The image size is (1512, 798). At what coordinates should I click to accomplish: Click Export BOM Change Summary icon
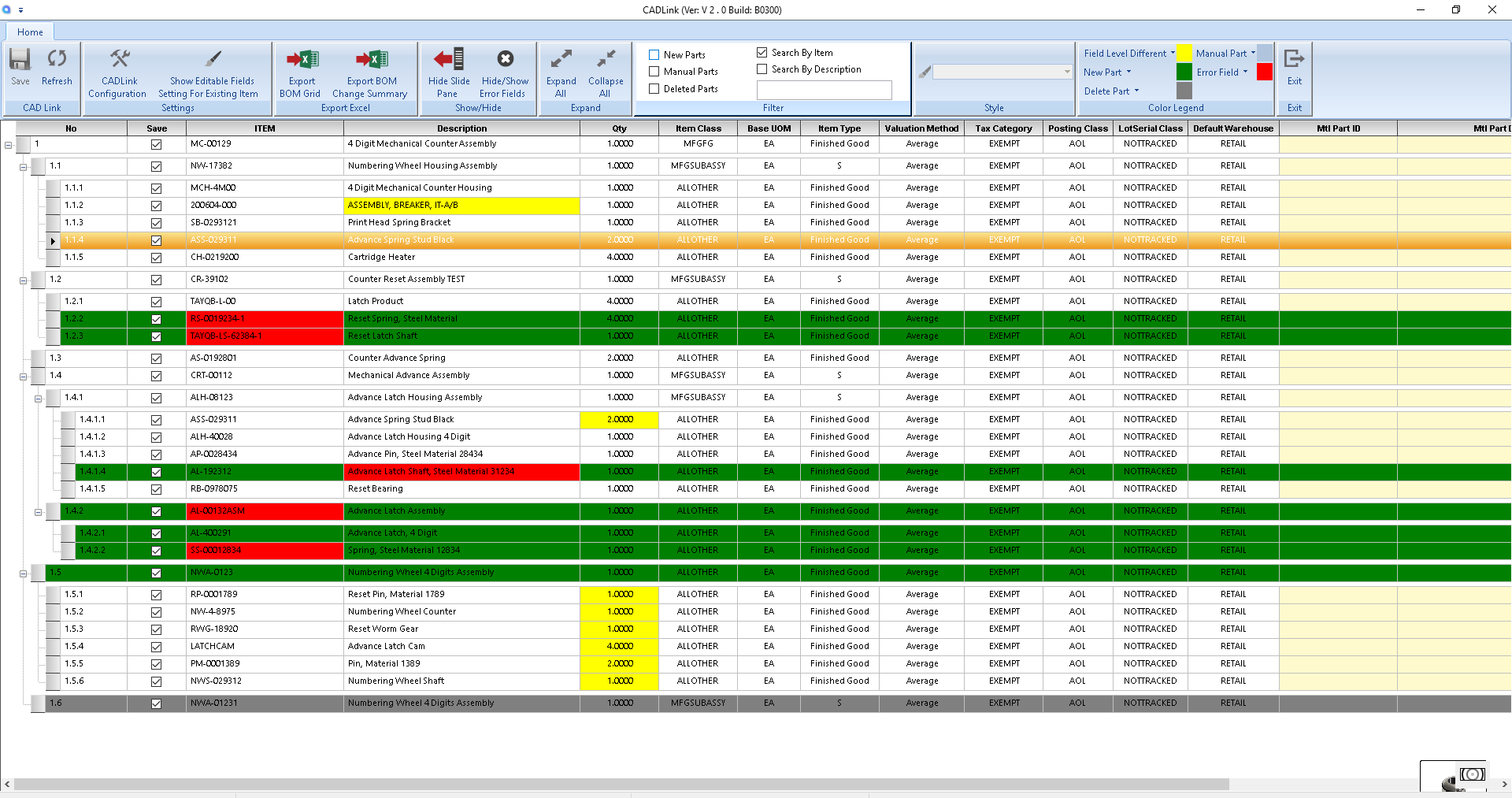pyautogui.click(x=371, y=60)
